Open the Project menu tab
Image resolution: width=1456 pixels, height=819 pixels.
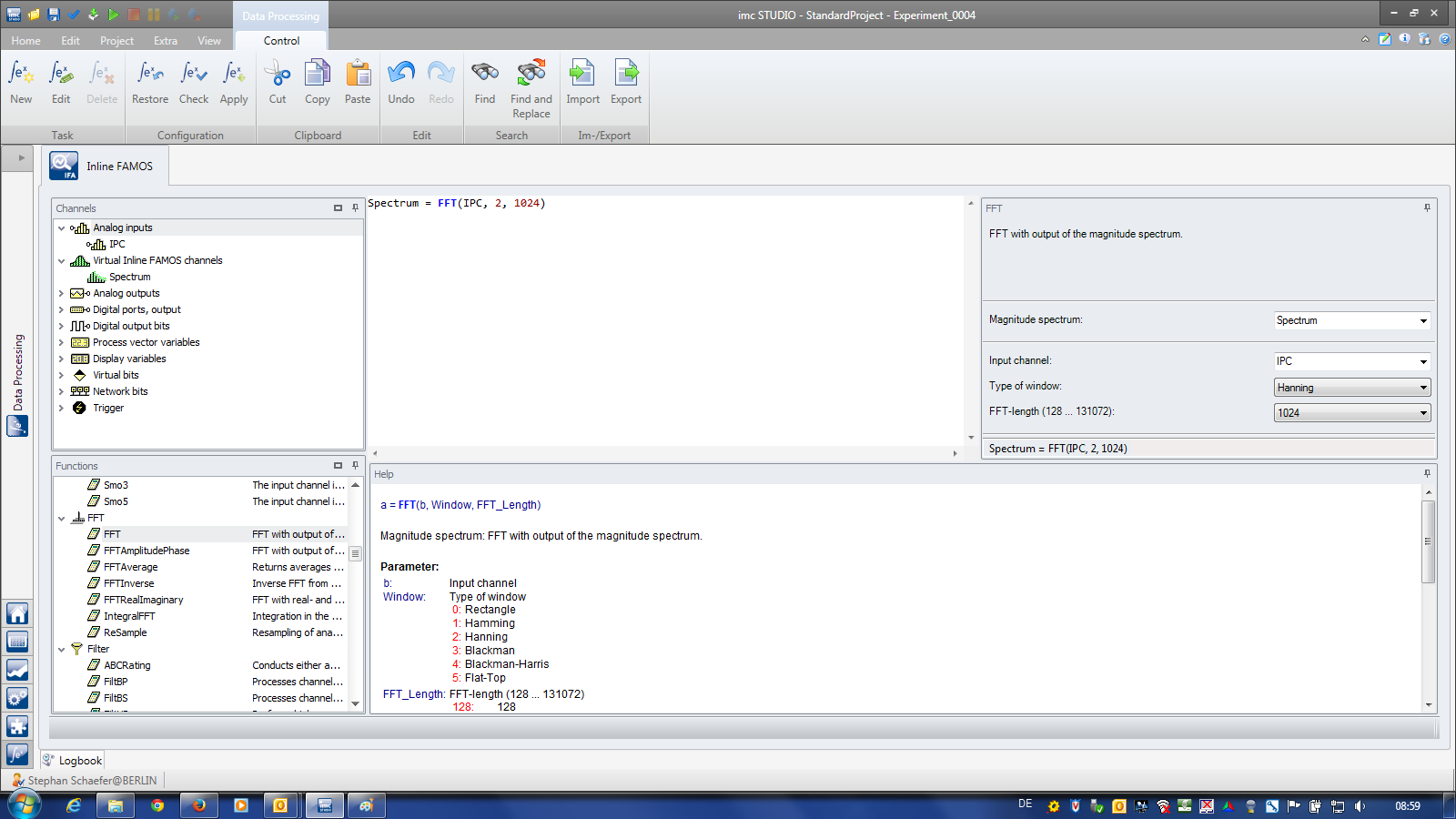coord(116,41)
